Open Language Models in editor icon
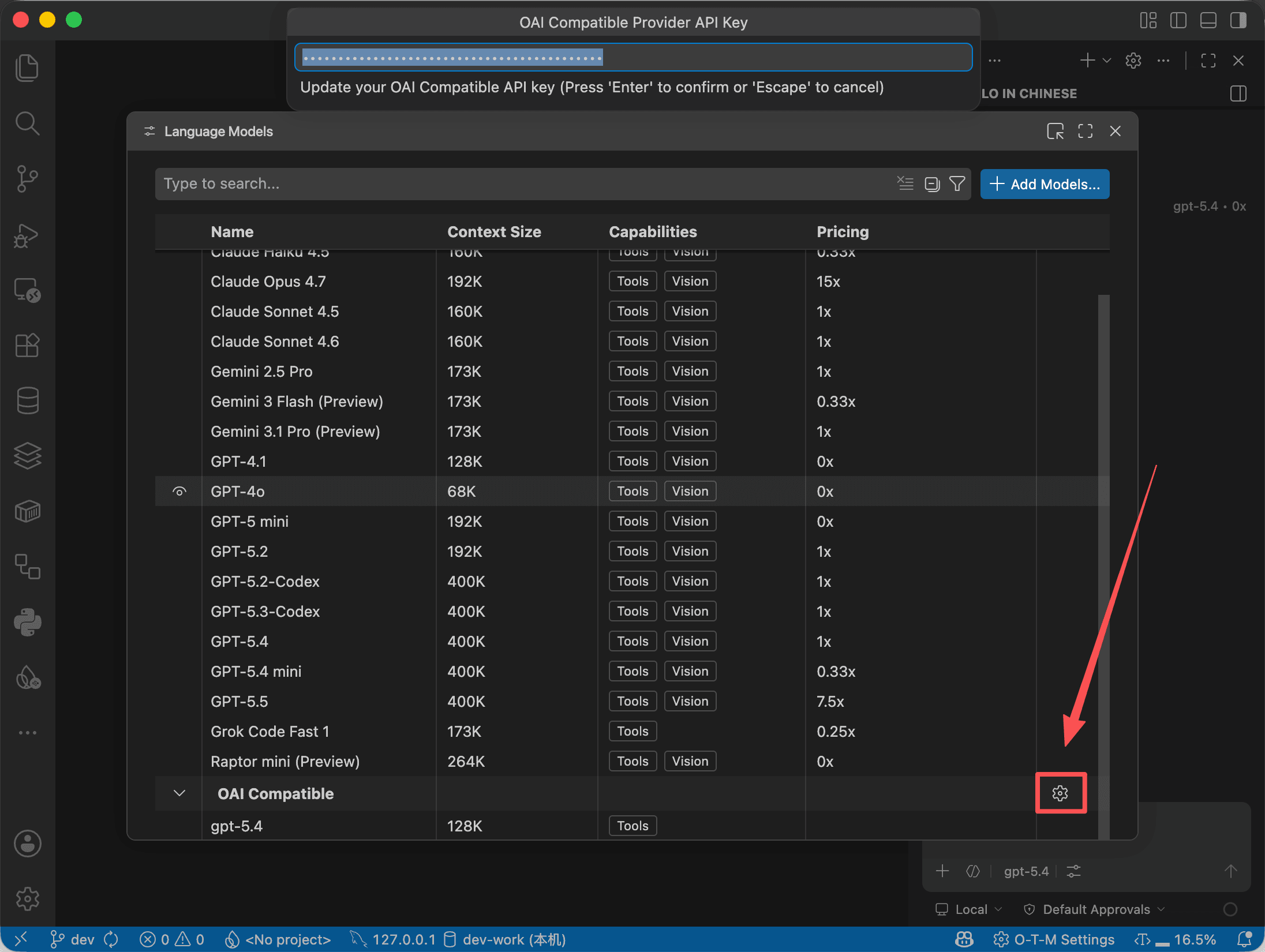 [x=1056, y=132]
